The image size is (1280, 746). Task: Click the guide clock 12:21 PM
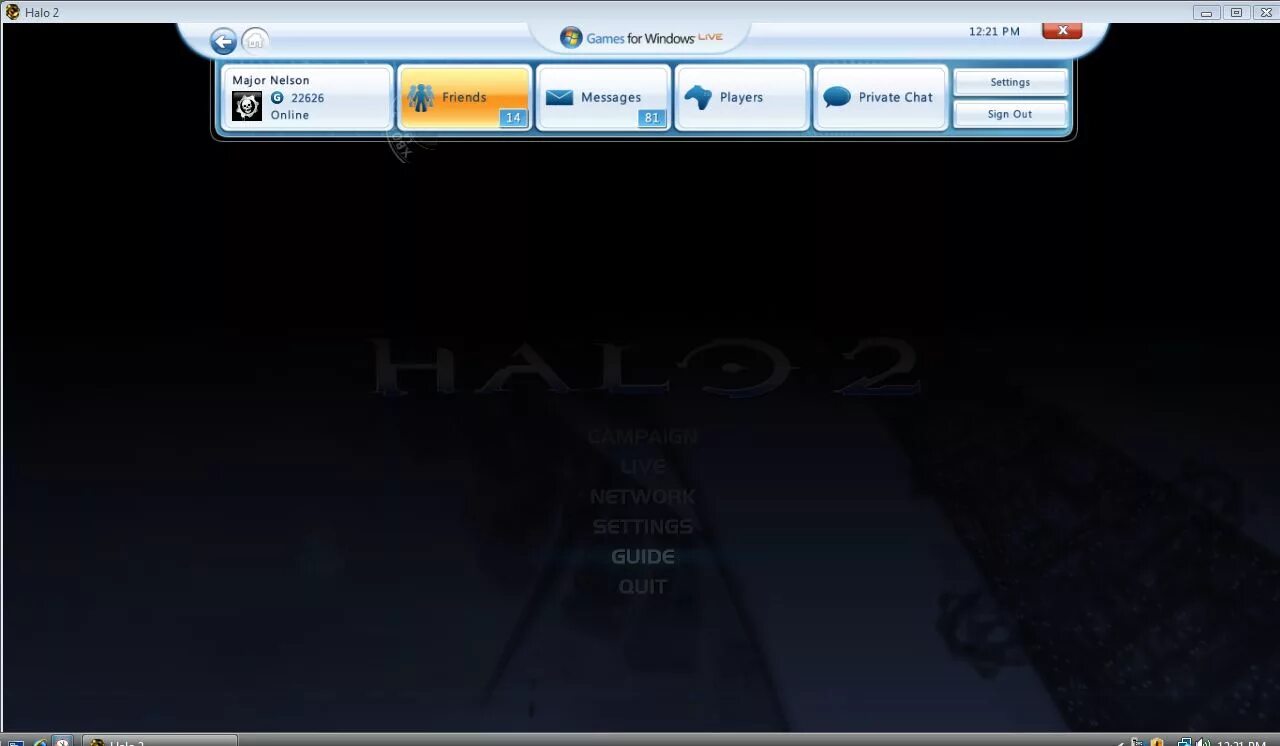994,31
